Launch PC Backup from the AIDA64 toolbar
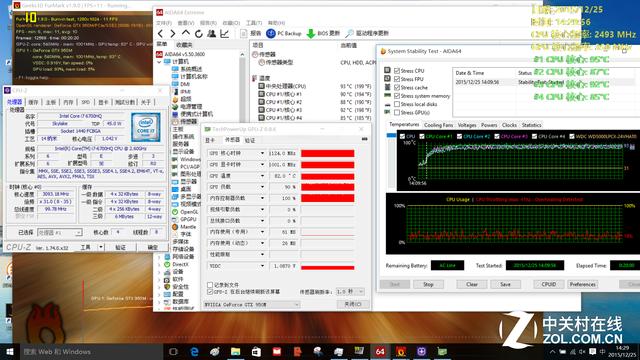The height and width of the screenshot is (360, 640). (x=284, y=33)
